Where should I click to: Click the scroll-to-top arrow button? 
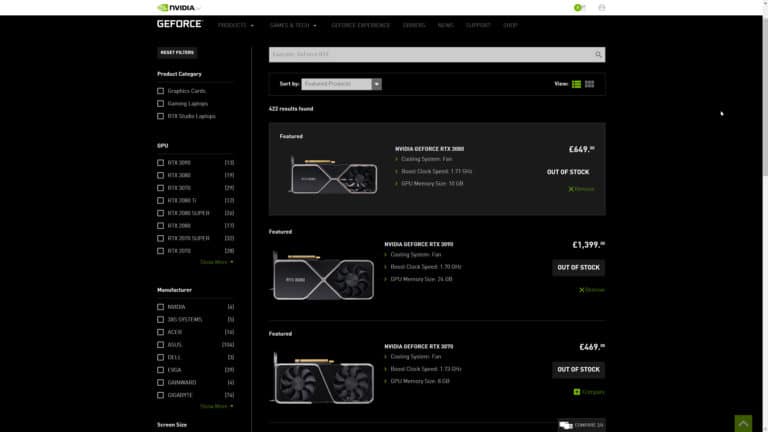742,423
